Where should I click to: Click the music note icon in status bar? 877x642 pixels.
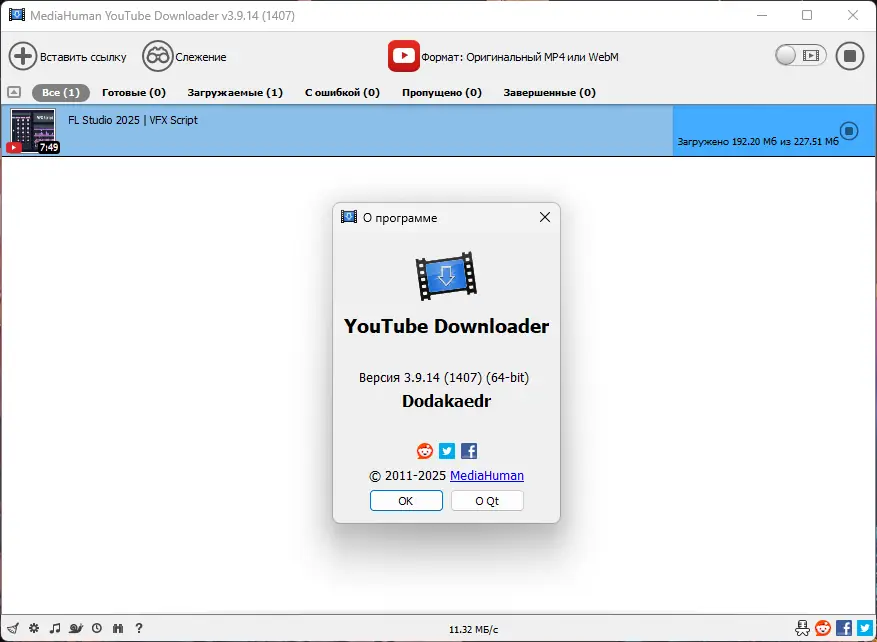pos(55,628)
